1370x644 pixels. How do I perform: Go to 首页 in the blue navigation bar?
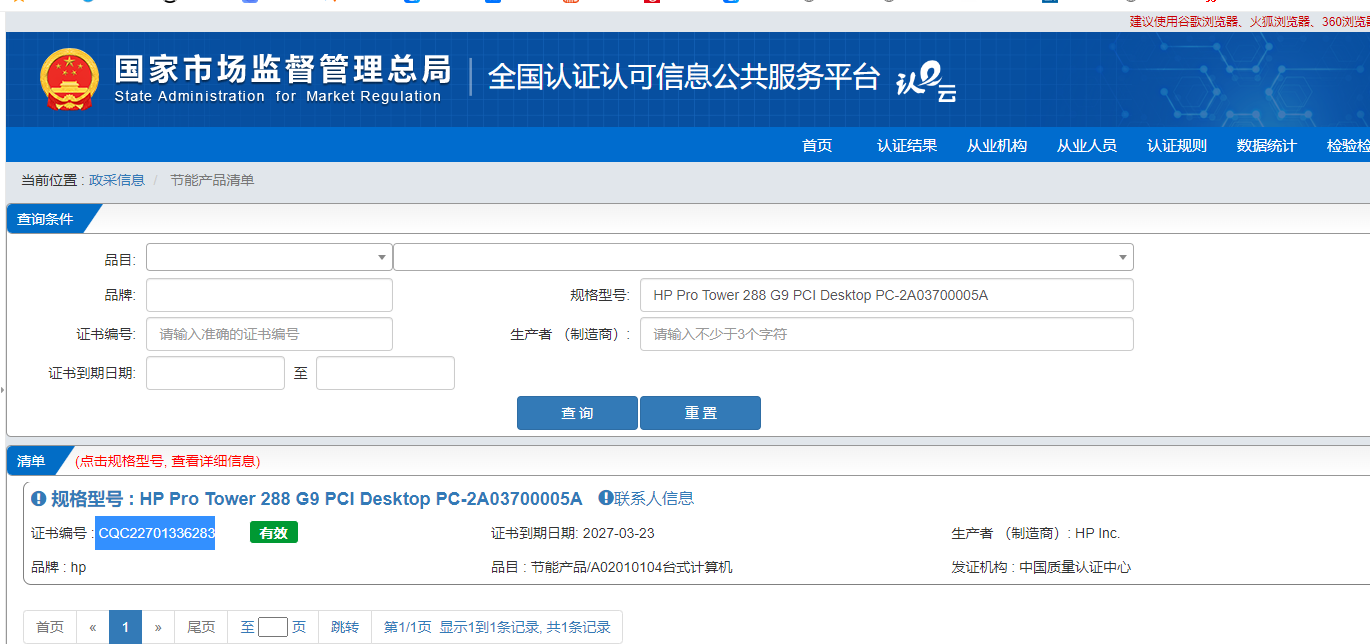tap(817, 145)
